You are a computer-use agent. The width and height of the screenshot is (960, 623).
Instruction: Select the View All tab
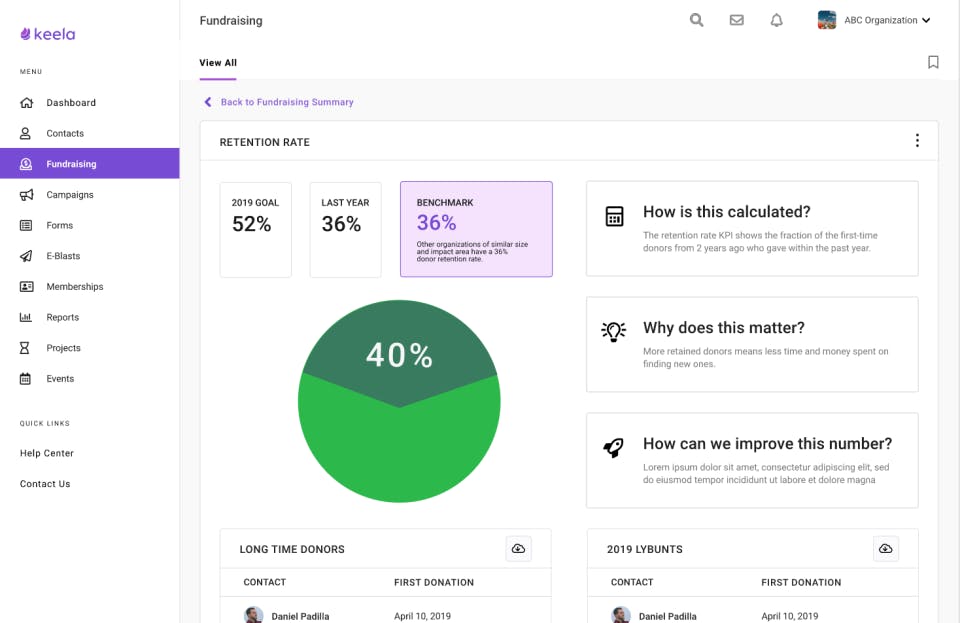tap(218, 62)
